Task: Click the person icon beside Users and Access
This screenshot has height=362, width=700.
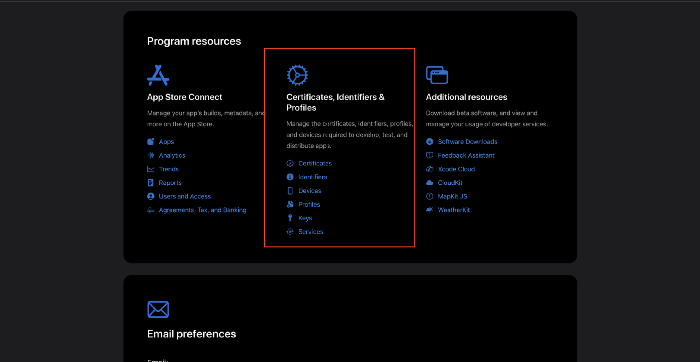Action: pos(150,196)
